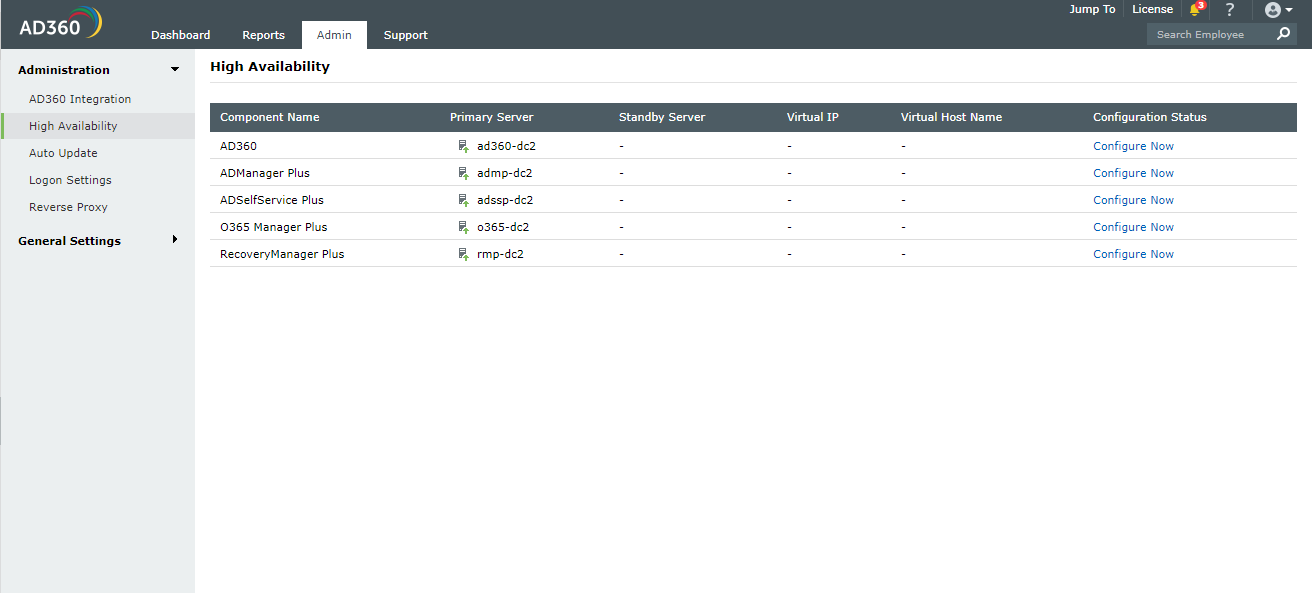Click the help question mark icon
This screenshot has width=1312, height=593.
coord(1229,10)
